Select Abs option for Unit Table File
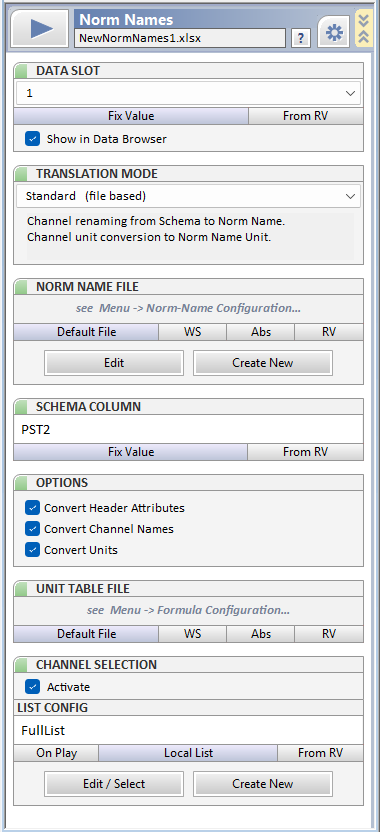Image resolution: width=380 pixels, height=832 pixels. tap(261, 634)
